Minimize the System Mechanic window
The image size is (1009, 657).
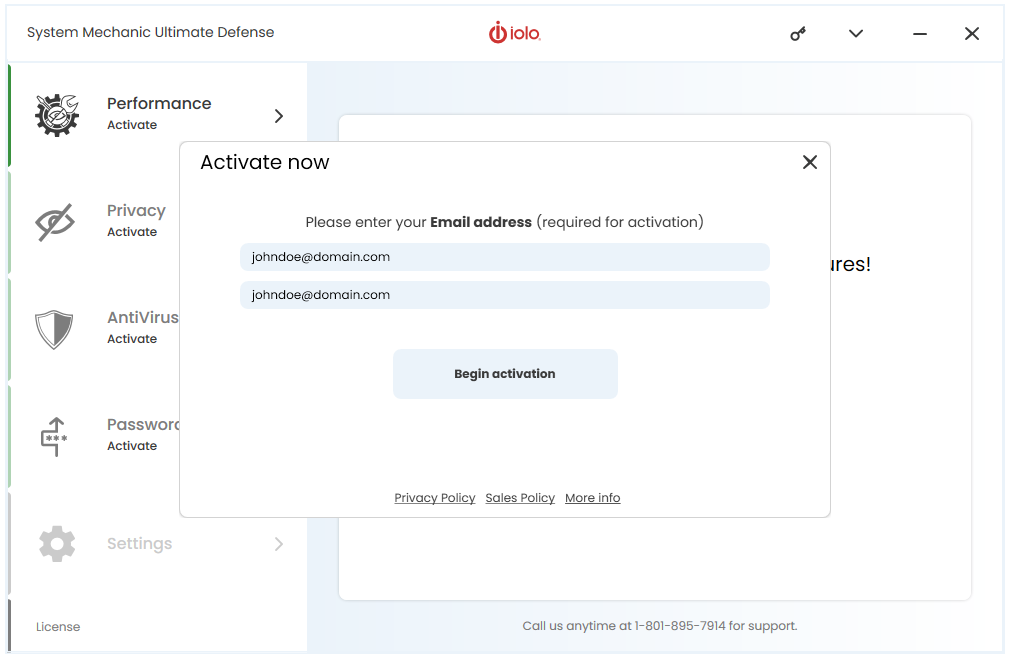[920, 33]
